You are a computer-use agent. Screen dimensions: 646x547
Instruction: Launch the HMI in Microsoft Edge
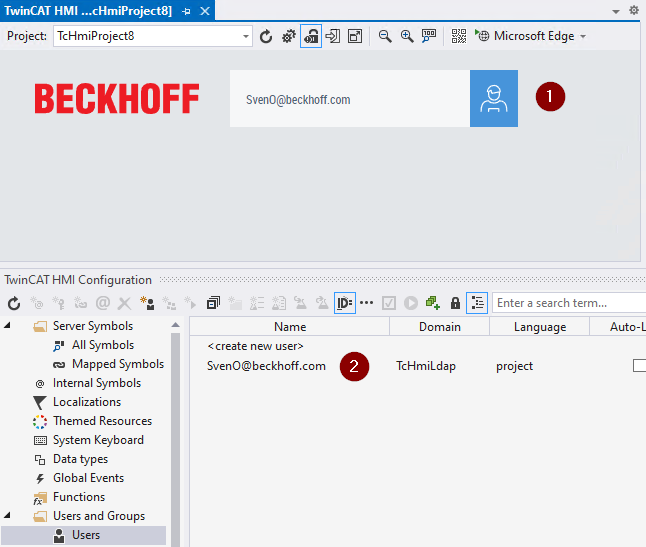524,36
